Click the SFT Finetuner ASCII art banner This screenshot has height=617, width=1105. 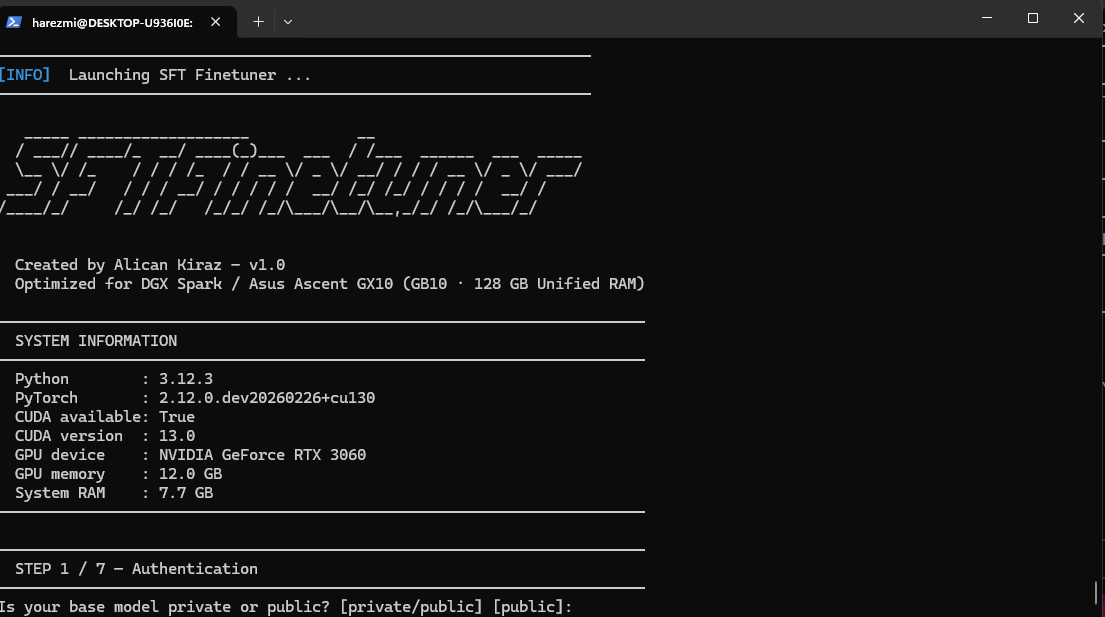[x=291, y=173]
